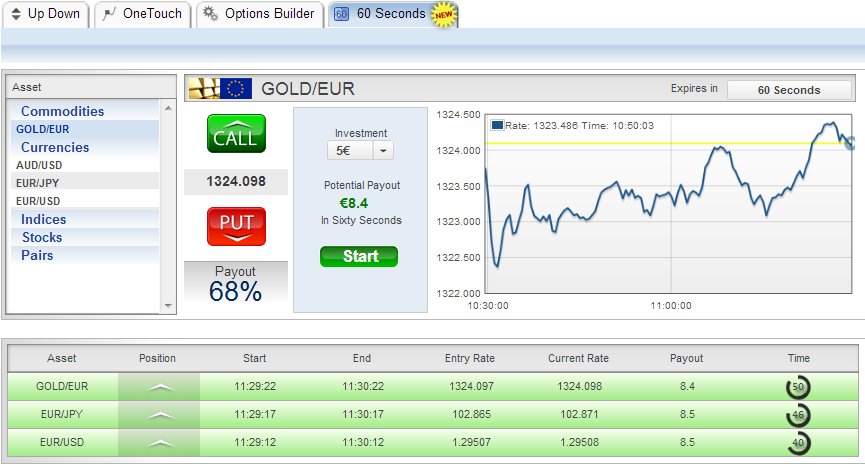Switch to the Up Down tab
Image resolution: width=865 pixels, height=464 pixels.
tap(45, 14)
